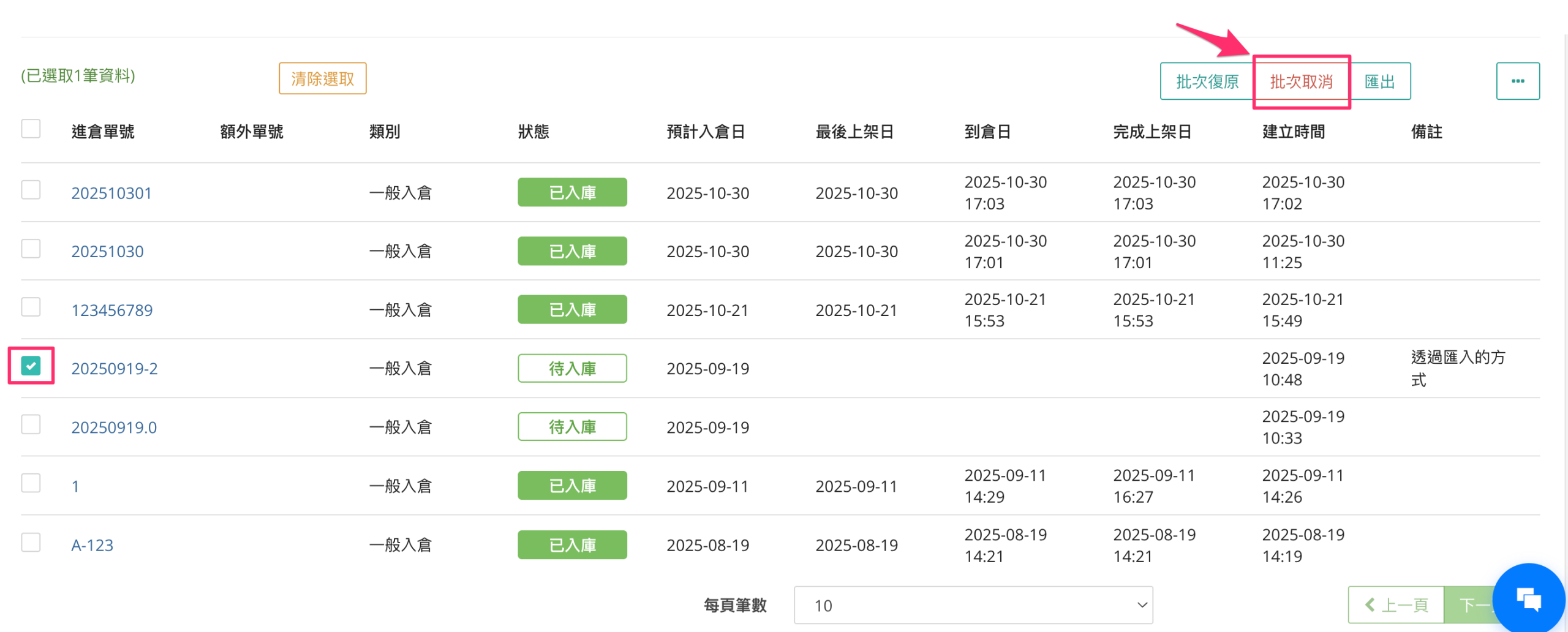This screenshot has height=632, width=1568.
Task: Open the three-dot more options menu
Action: 1517,81
